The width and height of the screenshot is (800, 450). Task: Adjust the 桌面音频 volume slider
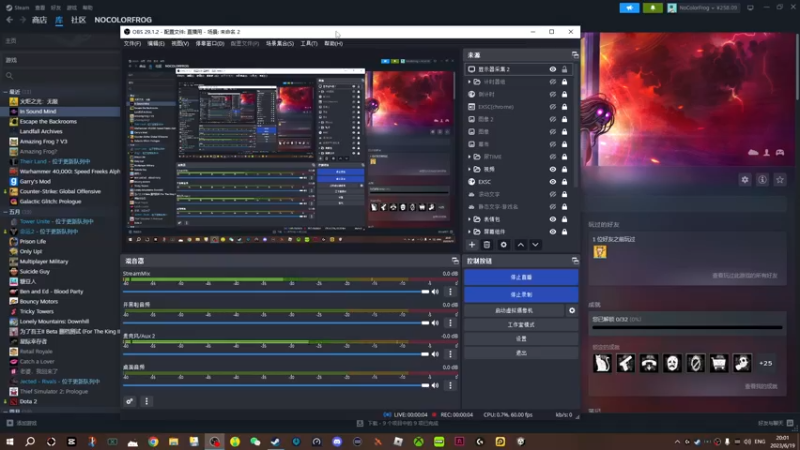pos(276,385)
